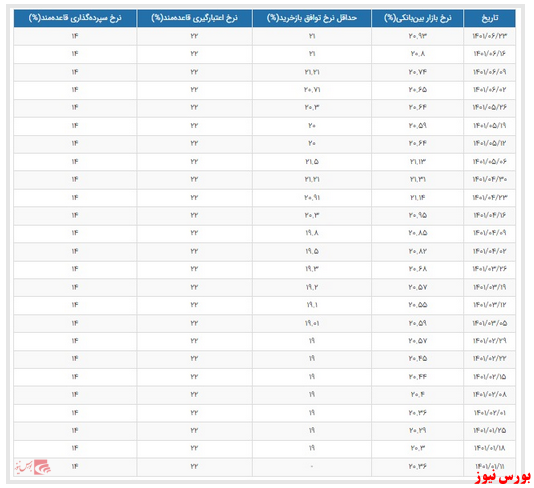Click the interbank rate value 20.74
534x488 pixels.
click(x=418, y=72)
